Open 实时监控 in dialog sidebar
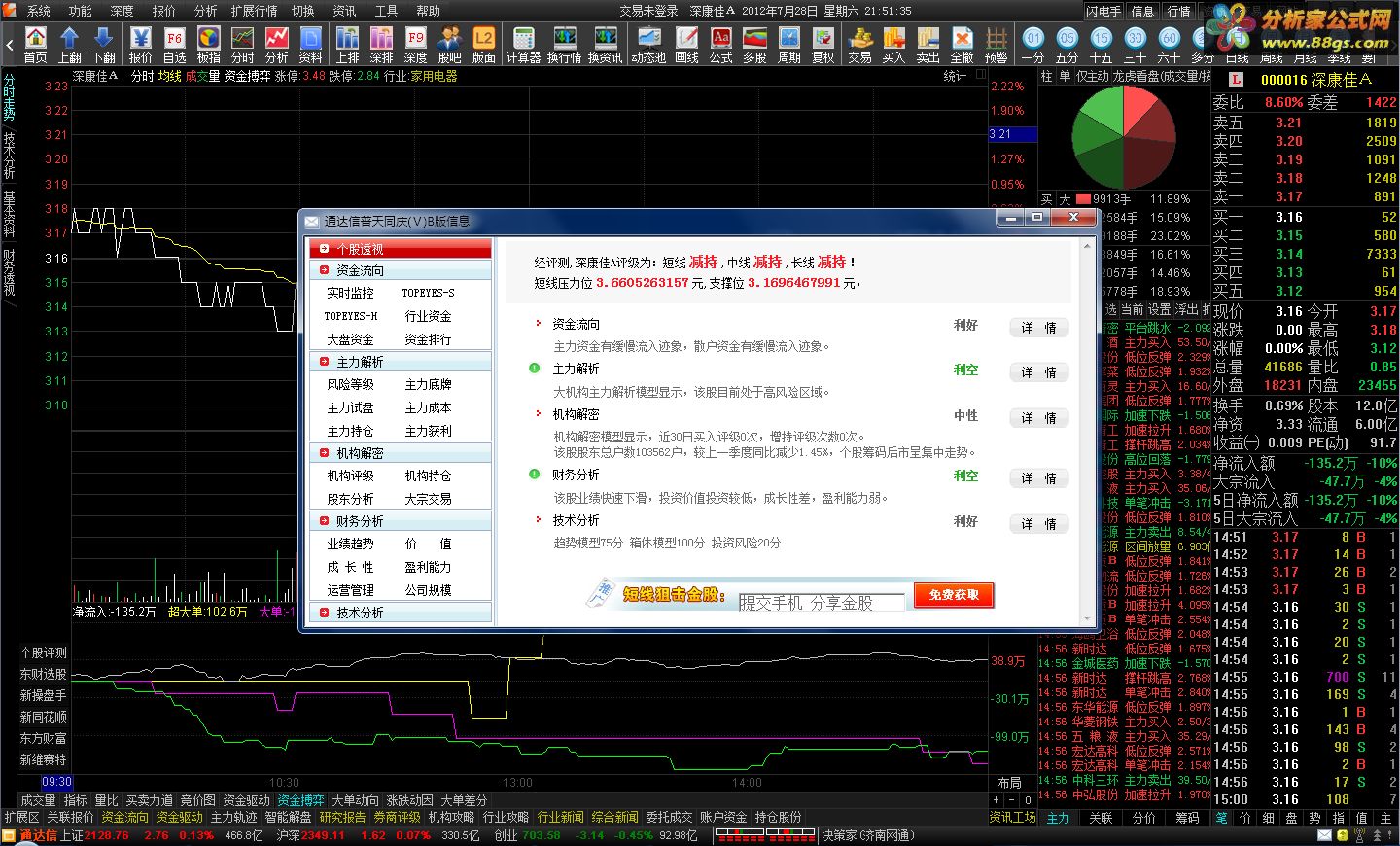Viewport: 1400px width, 846px height. coord(350,293)
